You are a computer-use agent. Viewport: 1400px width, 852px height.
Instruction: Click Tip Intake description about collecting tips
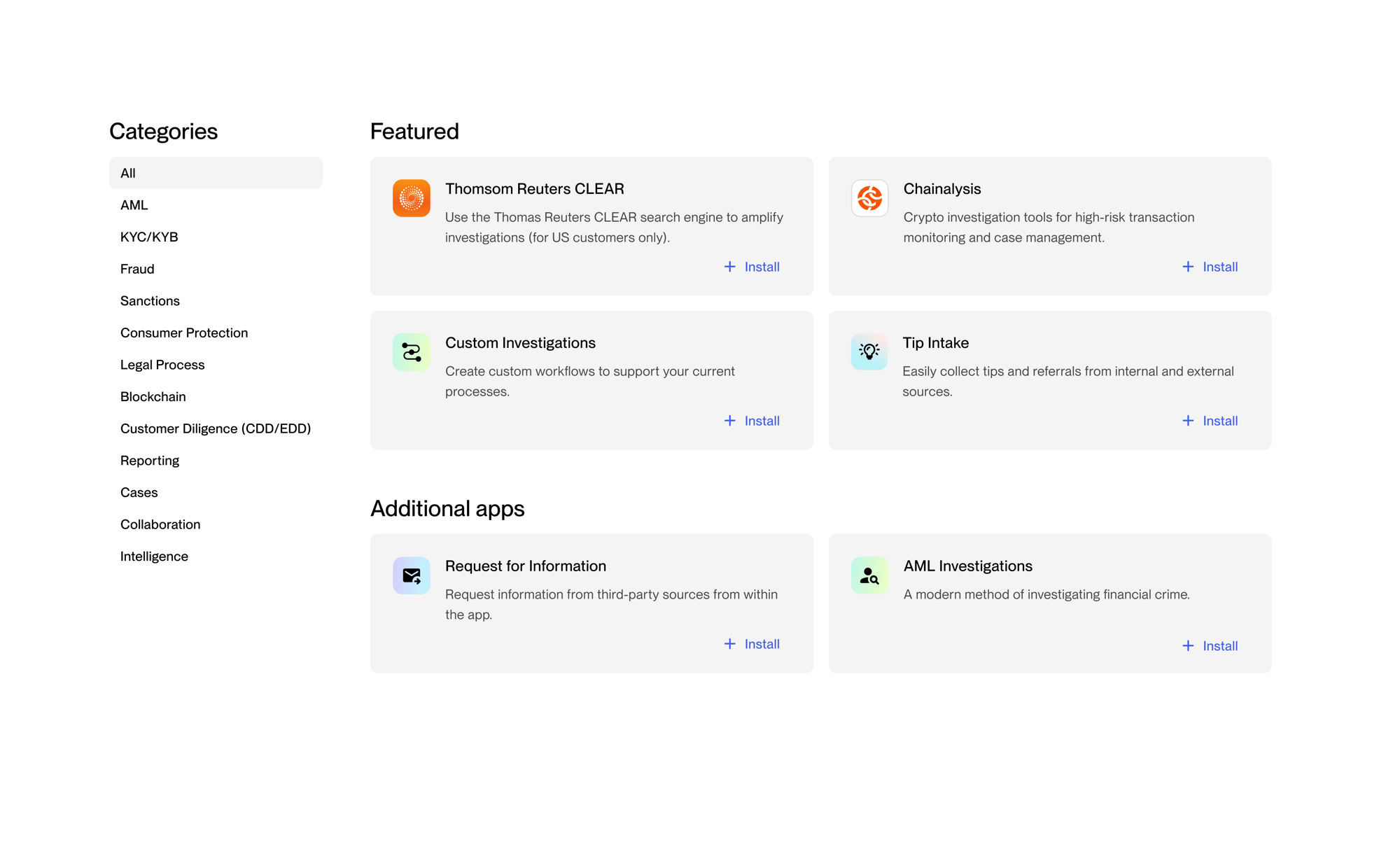[x=1068, y=382]
